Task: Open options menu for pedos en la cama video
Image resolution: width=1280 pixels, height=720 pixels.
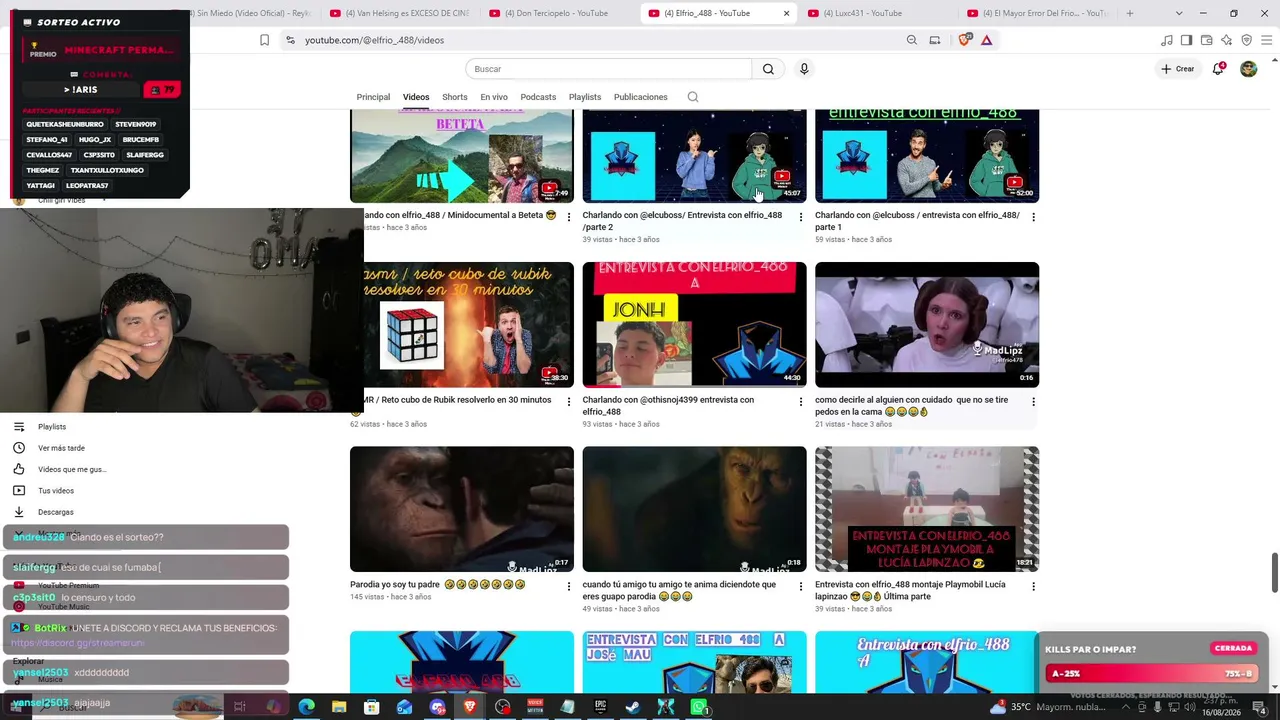Action: pyautogui.click(x=1033, y=402)
